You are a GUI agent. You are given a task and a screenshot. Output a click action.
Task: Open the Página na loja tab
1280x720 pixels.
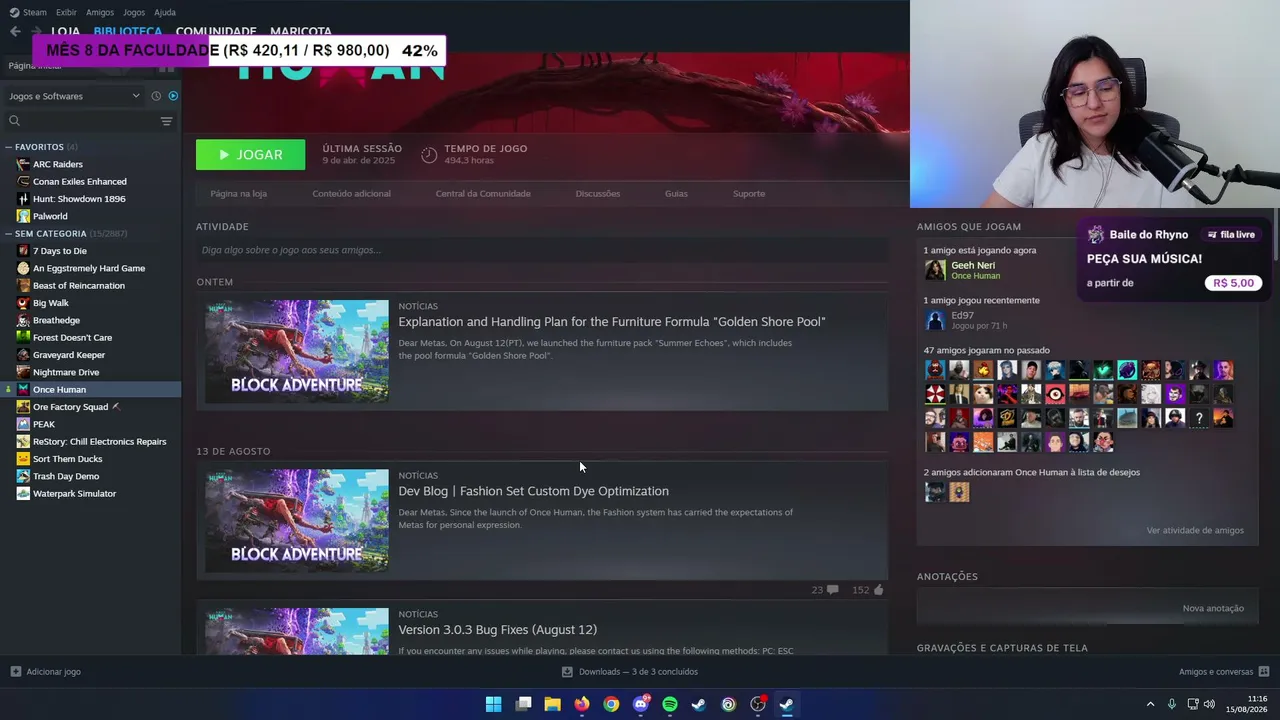click(238, 194)
